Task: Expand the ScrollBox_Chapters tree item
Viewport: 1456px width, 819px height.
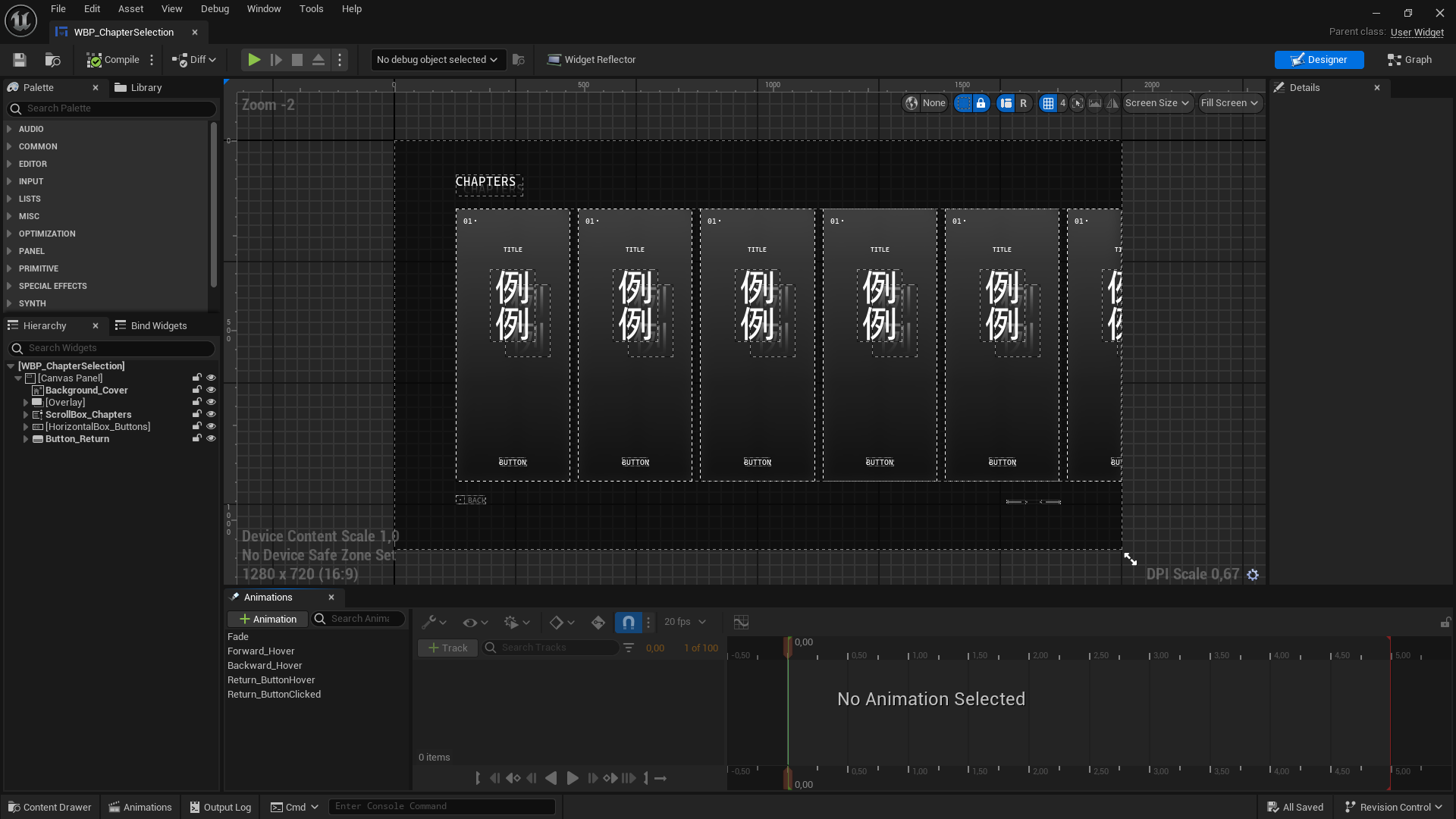Action: pos(26,415)
